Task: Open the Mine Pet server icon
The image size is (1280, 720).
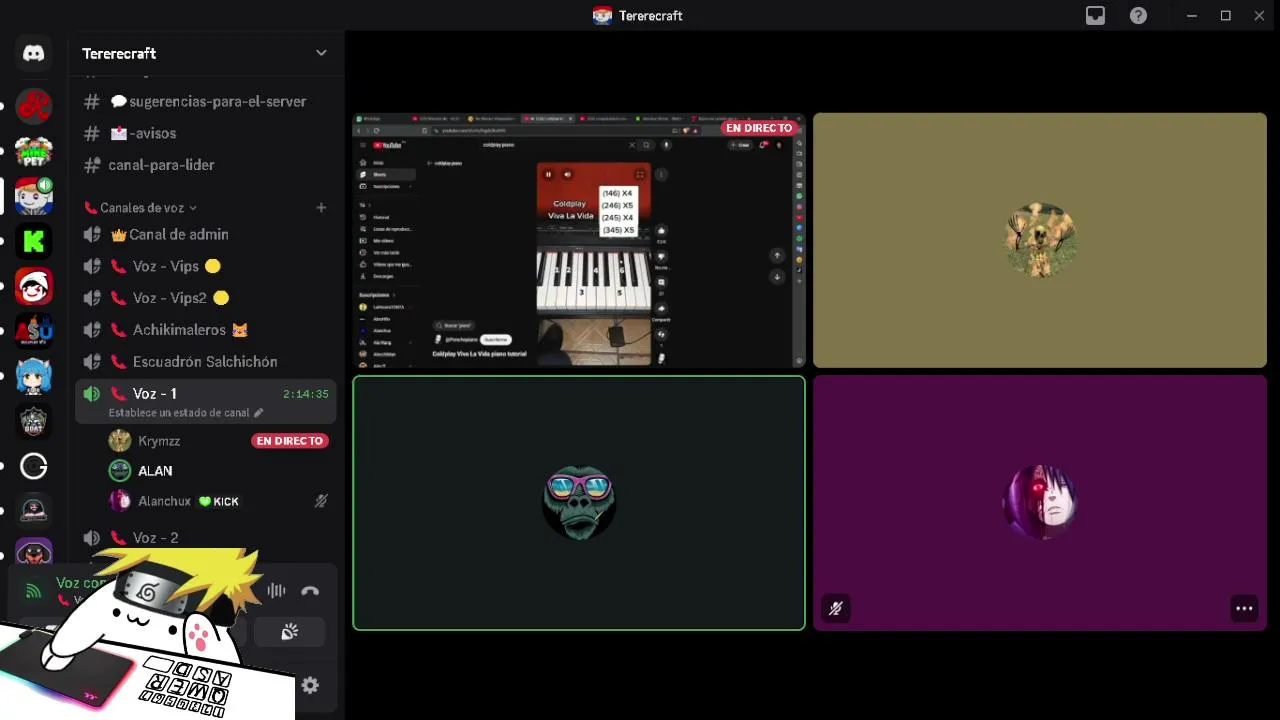Action: (34, 151)
